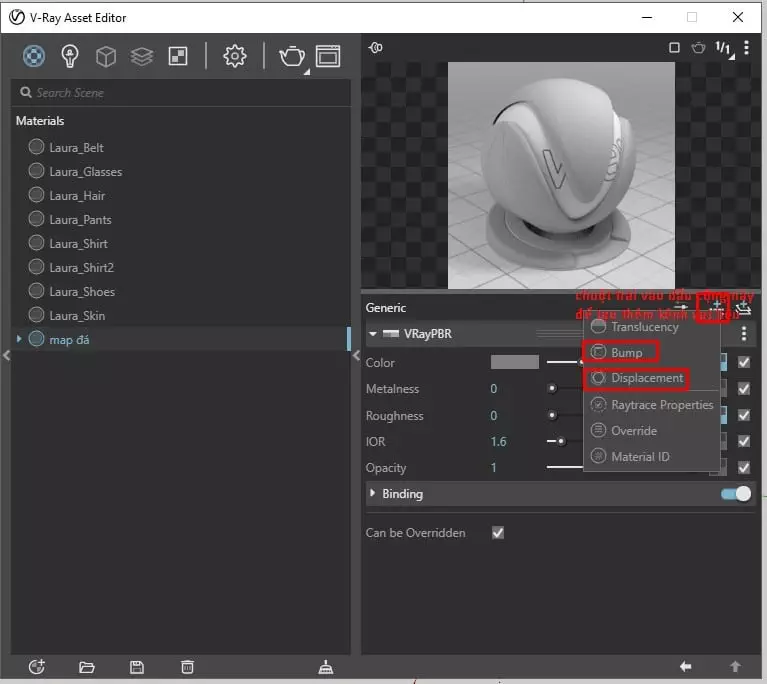This screenshot has width=767, height=684.
Task: Click the up arrow at bottom right
Action: (x=735, y=666)
